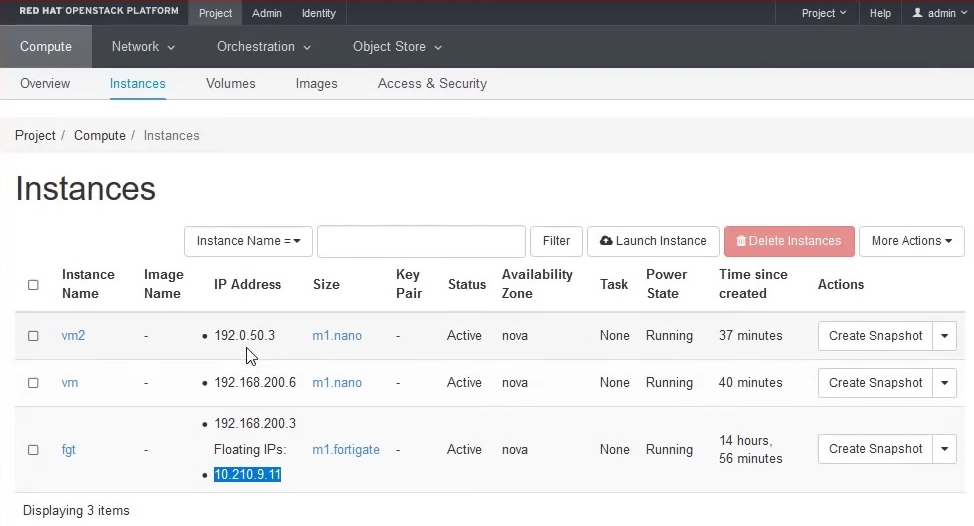Screen dimensions: 974x526
Task: Go to the Access & Security tab
Action: pyautogui.click(x=432, y=84)
